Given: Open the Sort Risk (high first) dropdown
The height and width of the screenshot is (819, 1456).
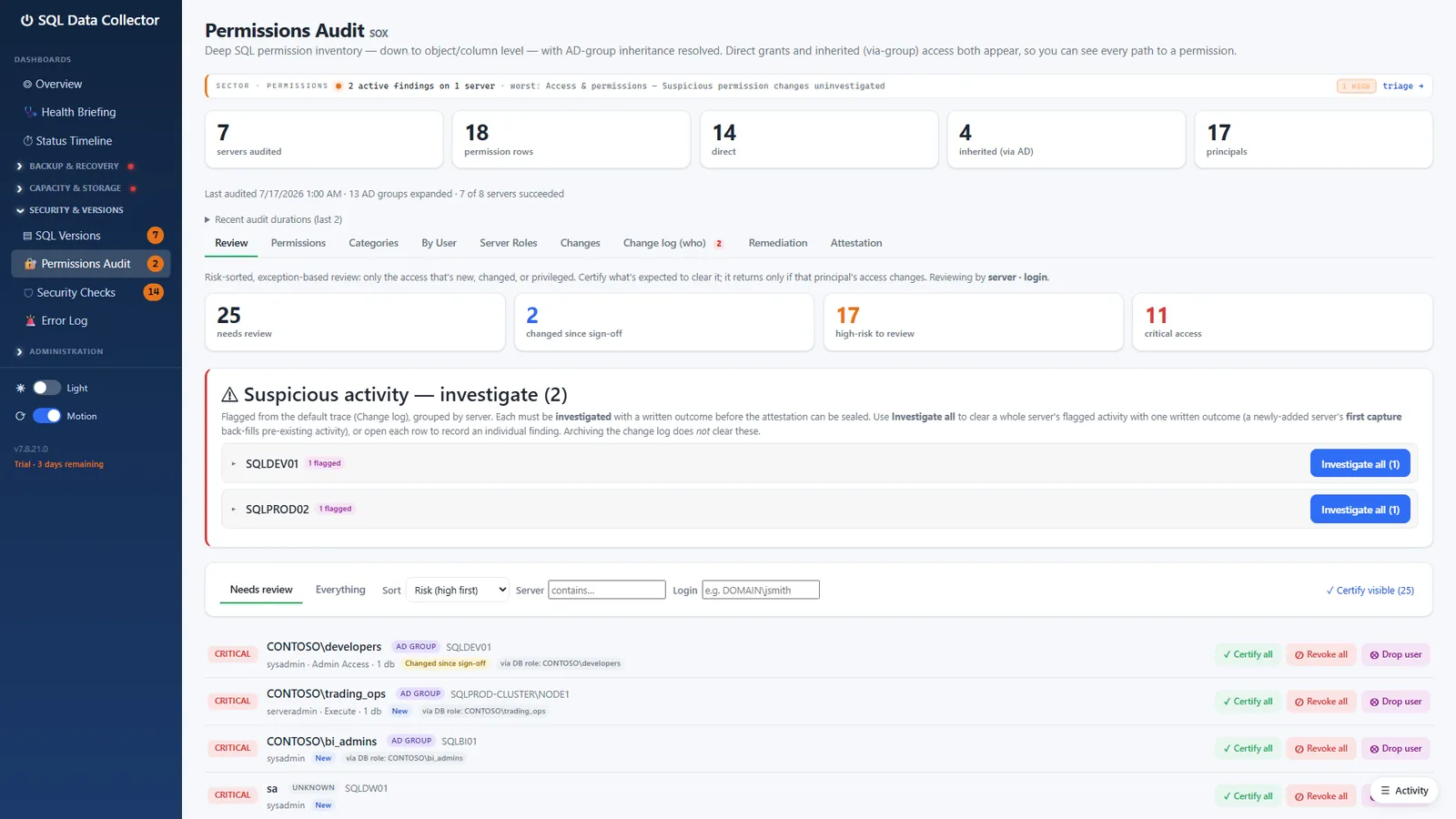Looking at the screenshot, I should 457,590.
